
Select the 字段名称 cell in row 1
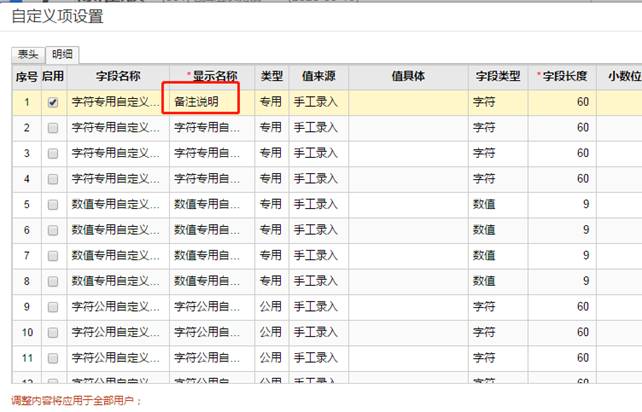click(118, 102)
